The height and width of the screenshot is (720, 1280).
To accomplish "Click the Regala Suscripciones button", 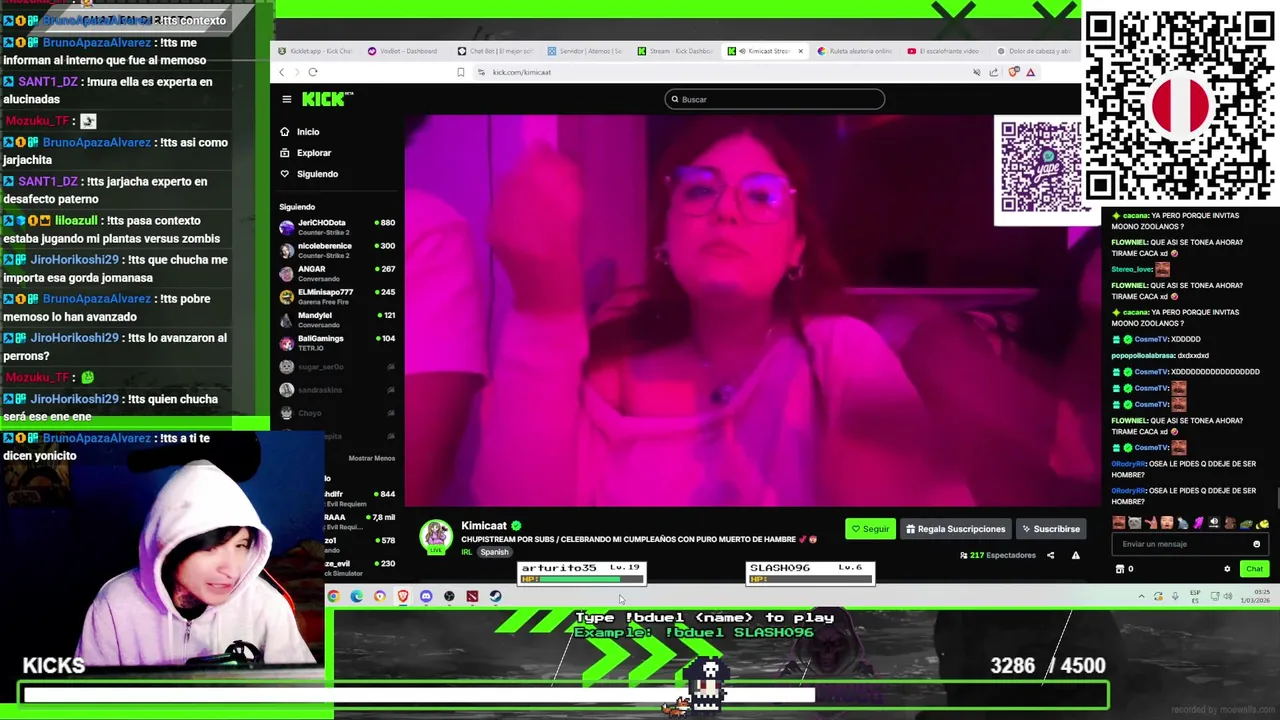I will 955,529.
